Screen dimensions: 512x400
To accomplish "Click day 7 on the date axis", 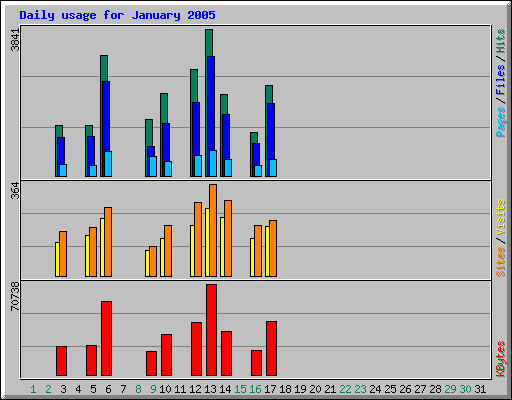I will [x=123, y=389].
